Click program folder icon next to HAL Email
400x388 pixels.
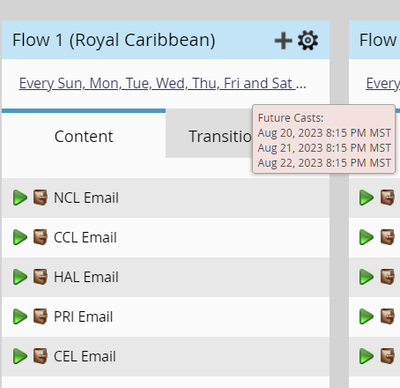[40, 277]
